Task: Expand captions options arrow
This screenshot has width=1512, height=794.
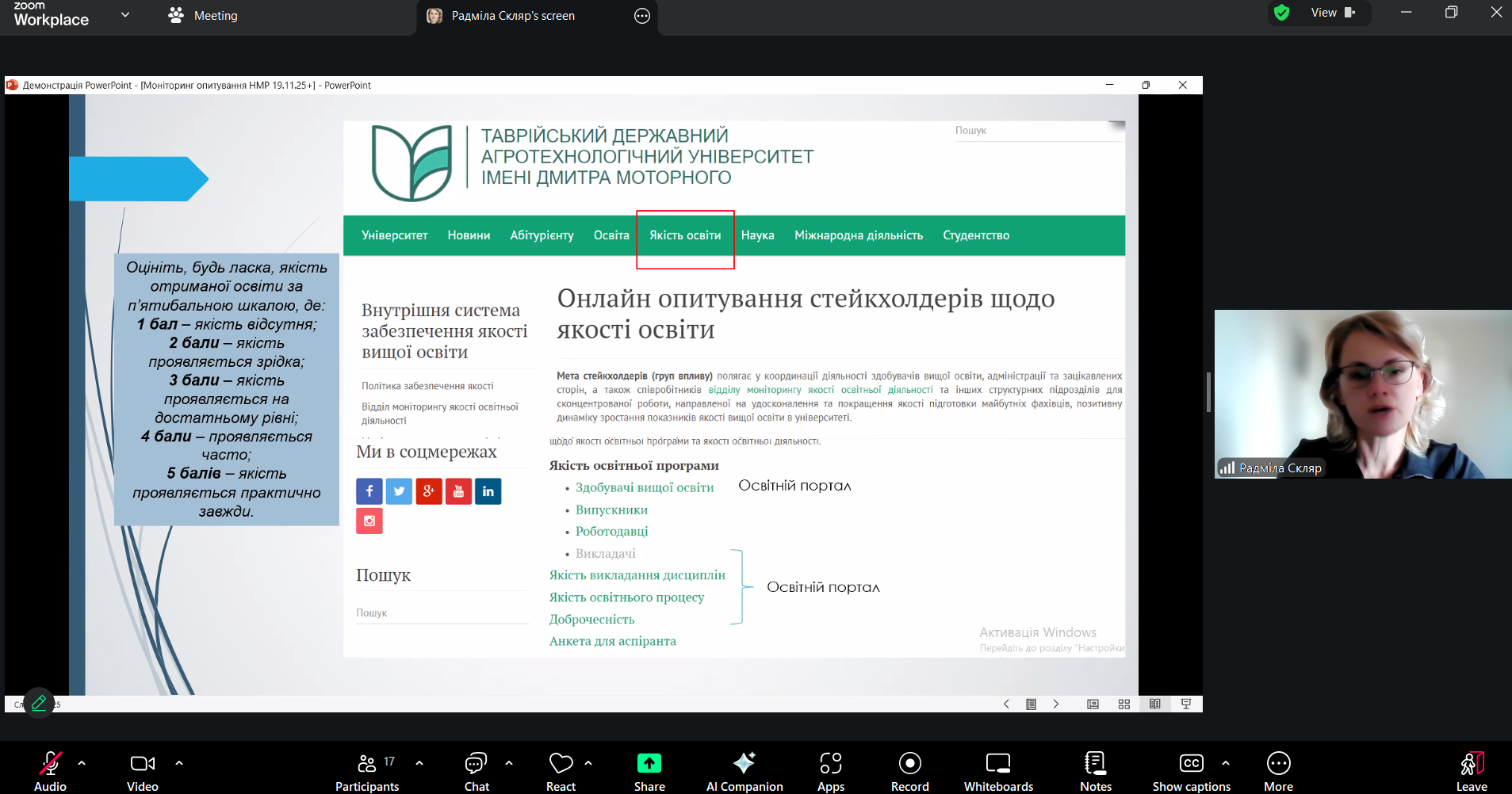Action: [x=1226, y=763]
